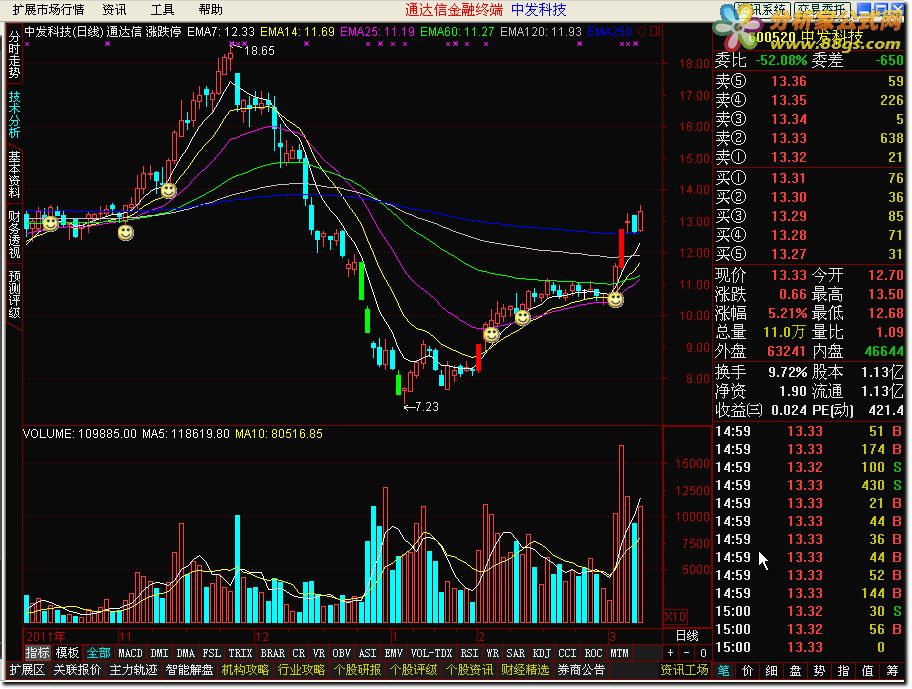
Task: Select the SAR indicator
Action: click(x=515, y=653)
